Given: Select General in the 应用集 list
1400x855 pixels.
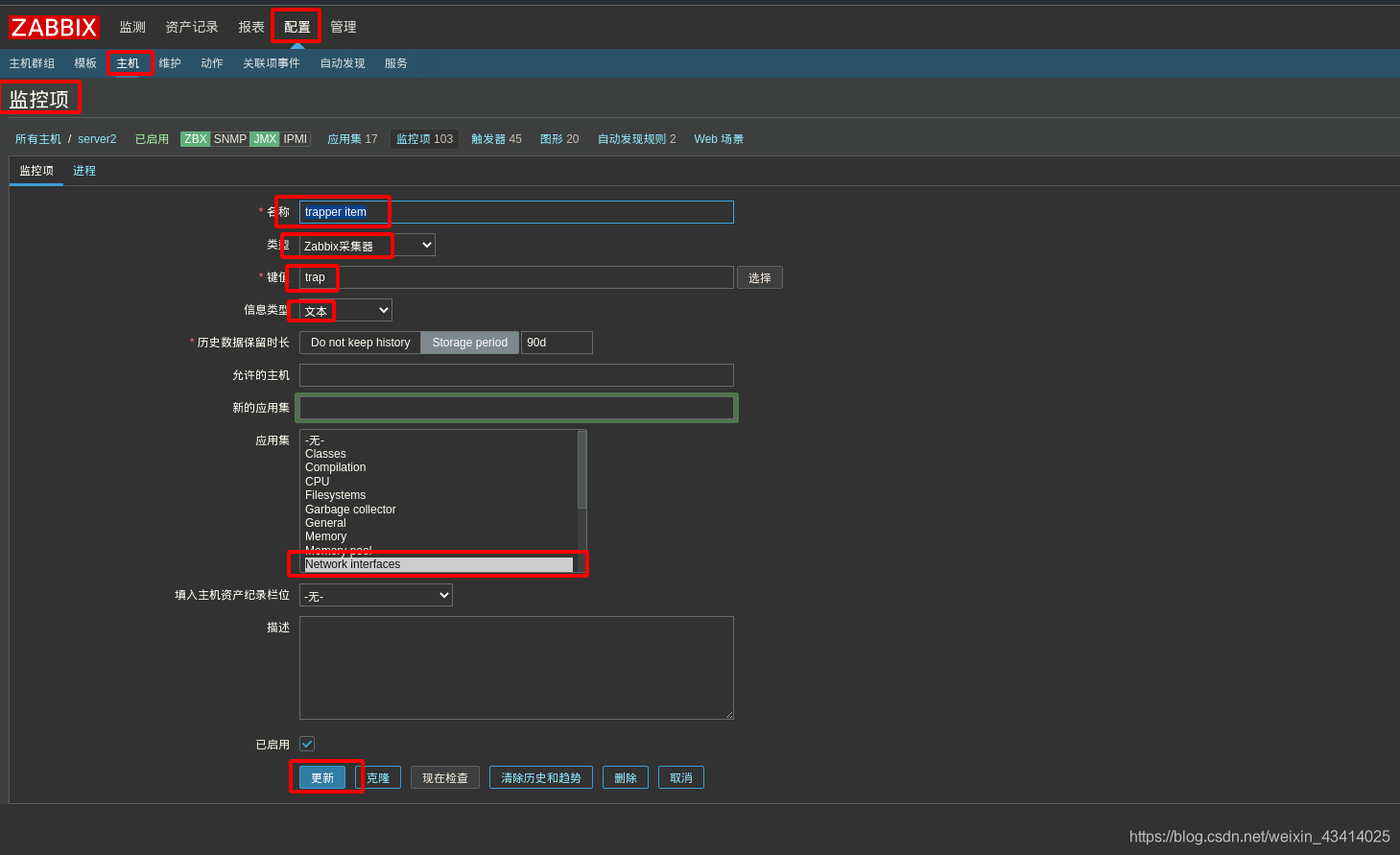Looking at the screenshot, I should click(439, 523).
